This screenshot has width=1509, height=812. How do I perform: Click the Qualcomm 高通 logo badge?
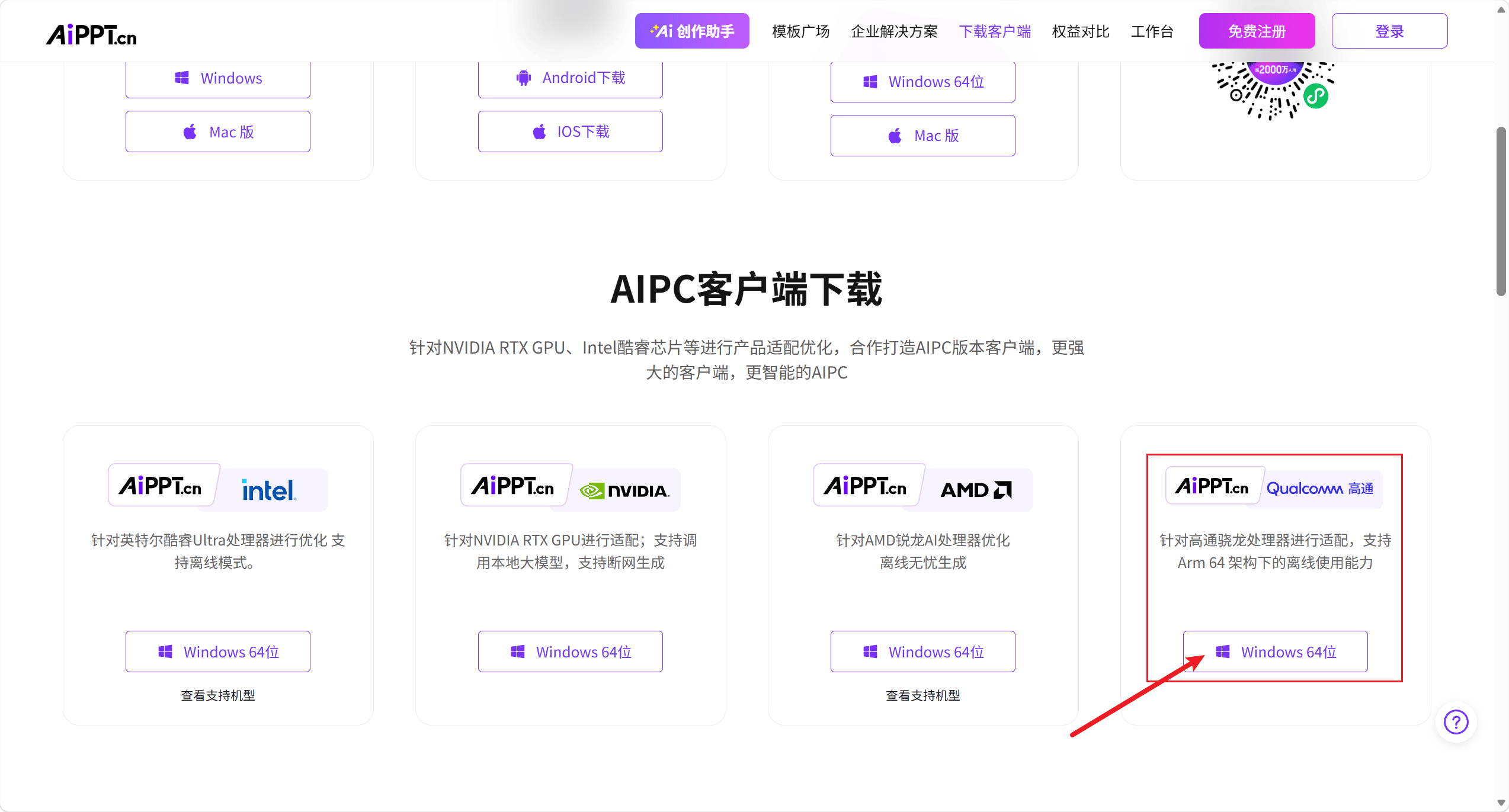tap(1320, 489)
